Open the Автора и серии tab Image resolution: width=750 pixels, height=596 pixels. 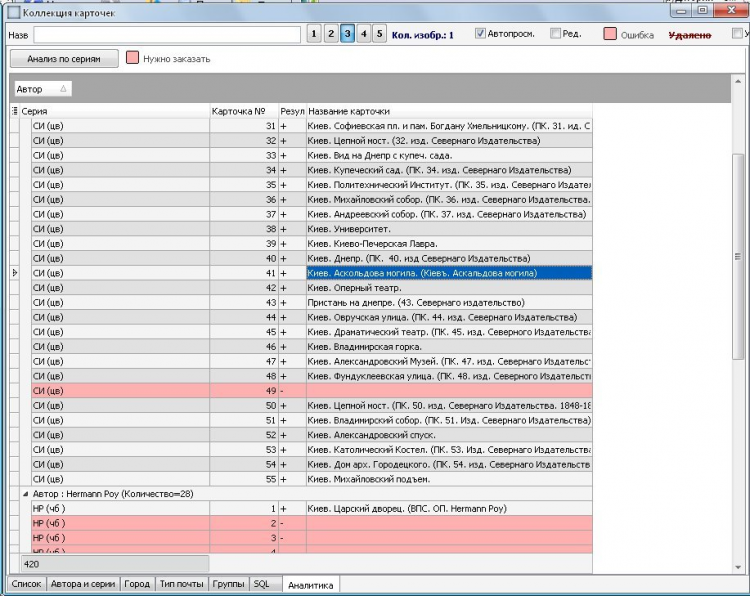pos(83,584)
